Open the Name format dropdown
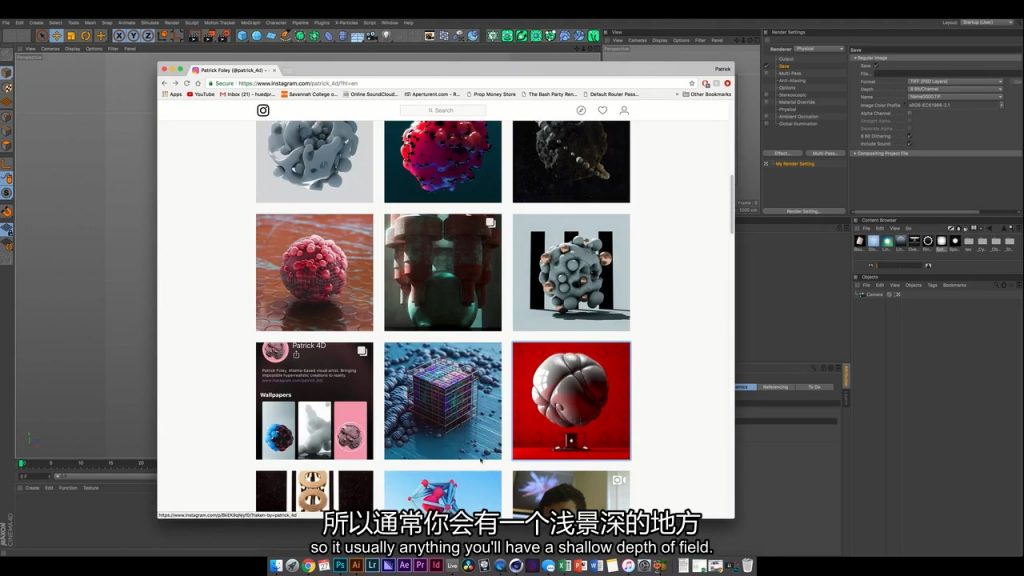The height and width of the screenshot is (576, 1024). point(955,97)
